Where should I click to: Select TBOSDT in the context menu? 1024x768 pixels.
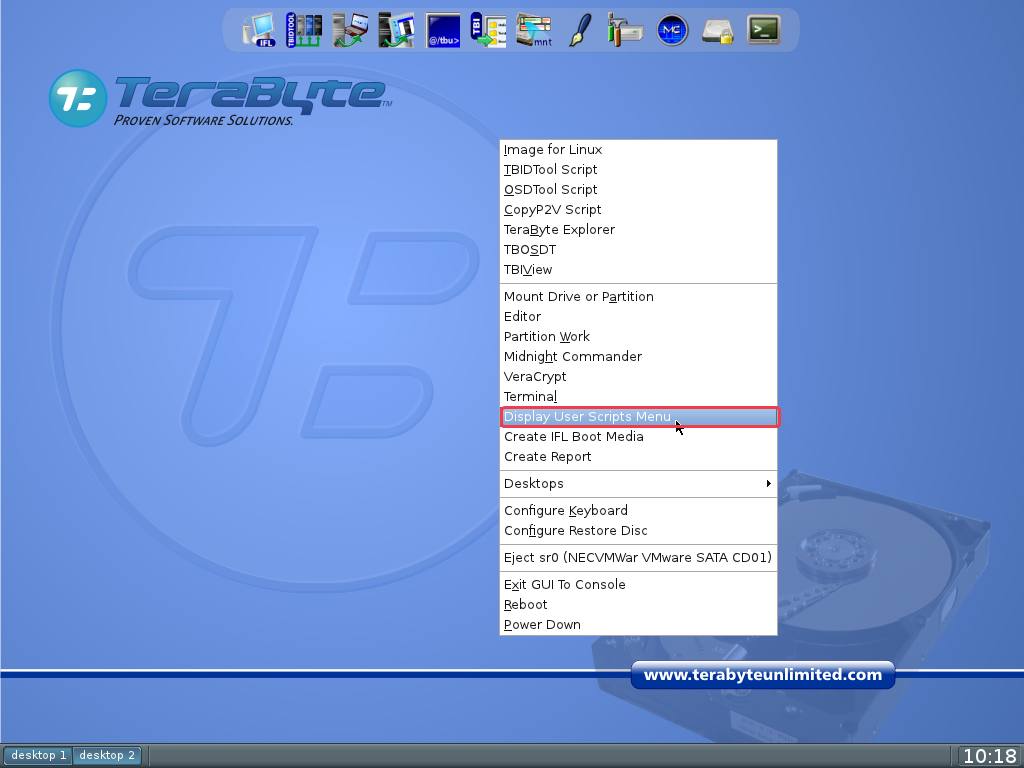[638, 249]
